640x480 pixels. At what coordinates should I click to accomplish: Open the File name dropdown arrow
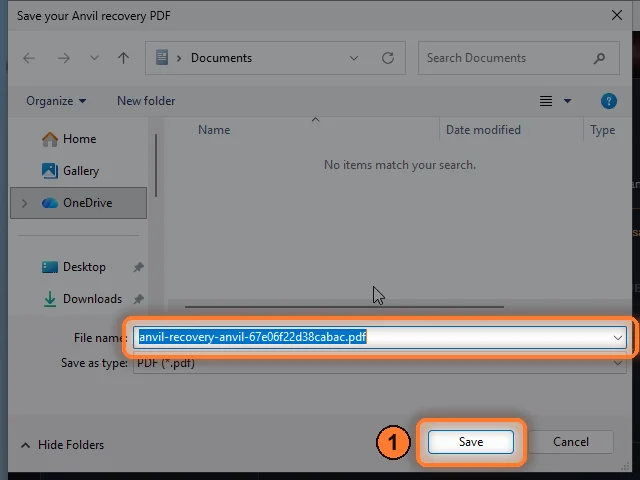click(618, 338)
